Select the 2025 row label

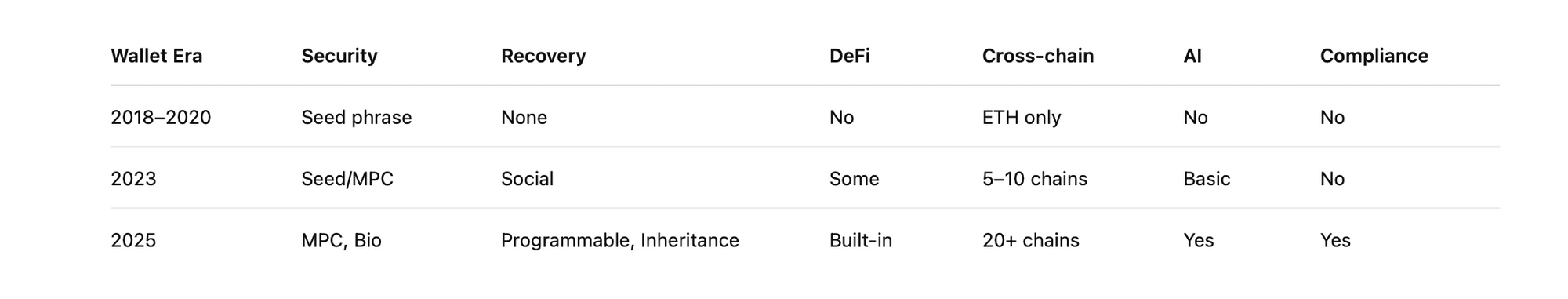[133, 239]
